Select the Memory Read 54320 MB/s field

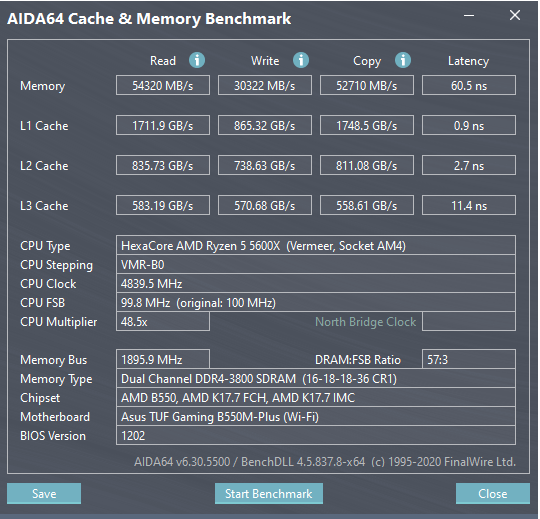tap(163, 85)
